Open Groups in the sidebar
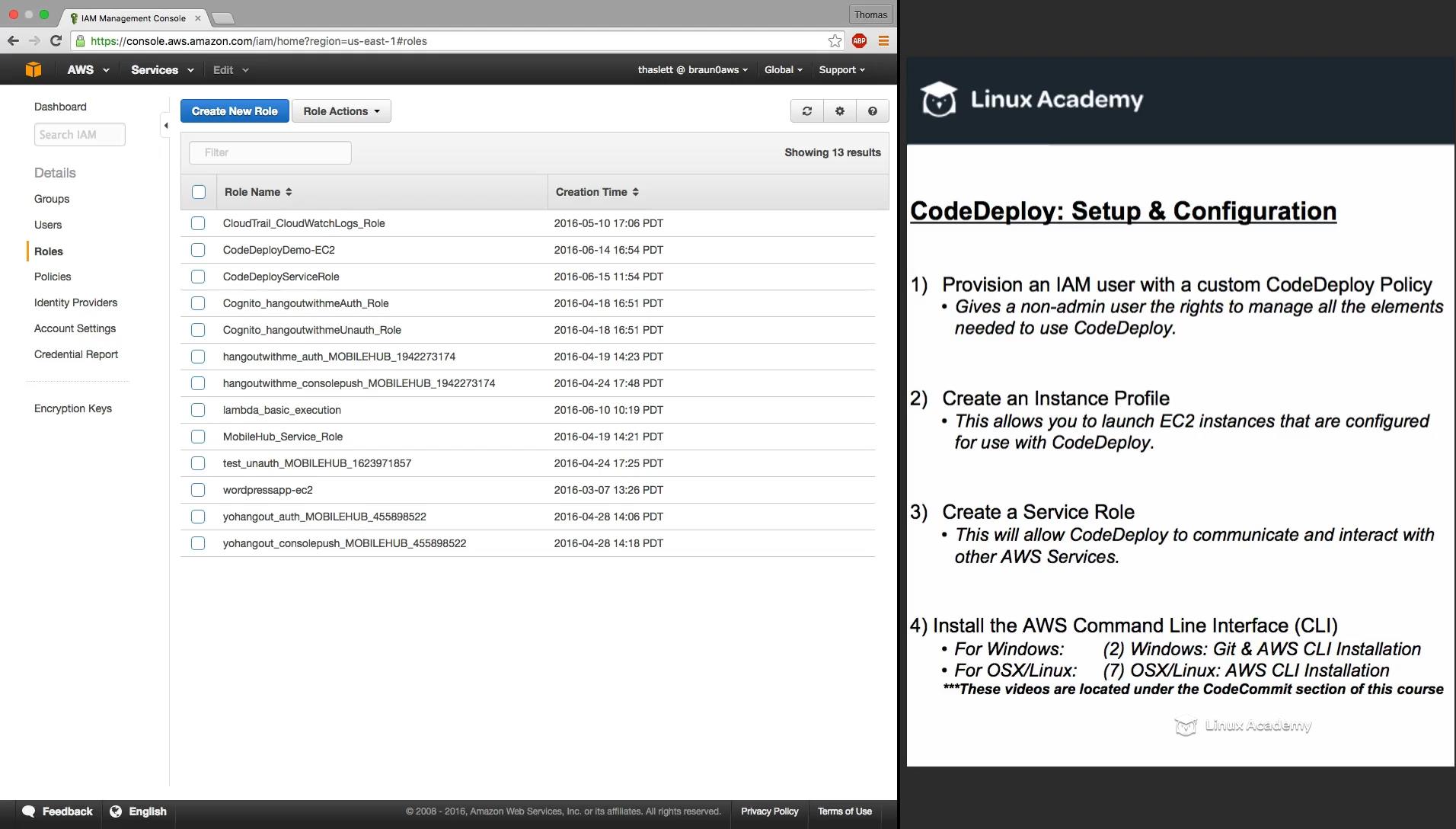Screen dimensions: 1456x829 click(52, 199)
